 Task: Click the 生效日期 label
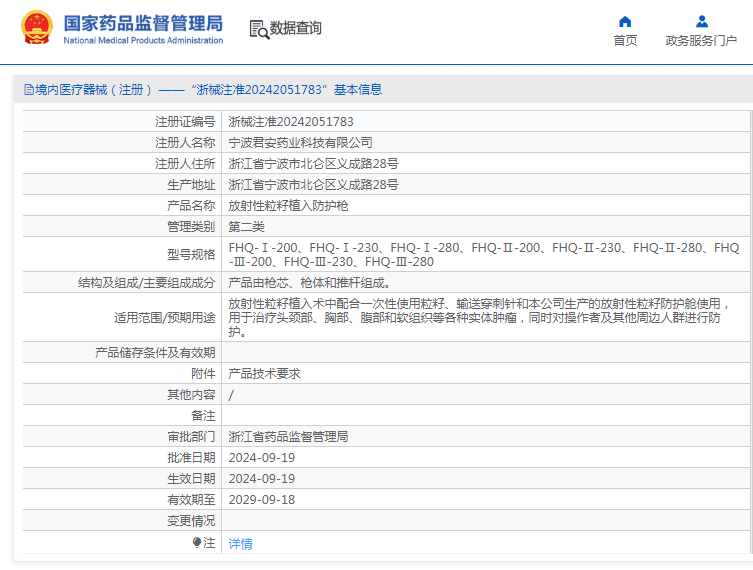pyautogui.click(x=191, y=479)
